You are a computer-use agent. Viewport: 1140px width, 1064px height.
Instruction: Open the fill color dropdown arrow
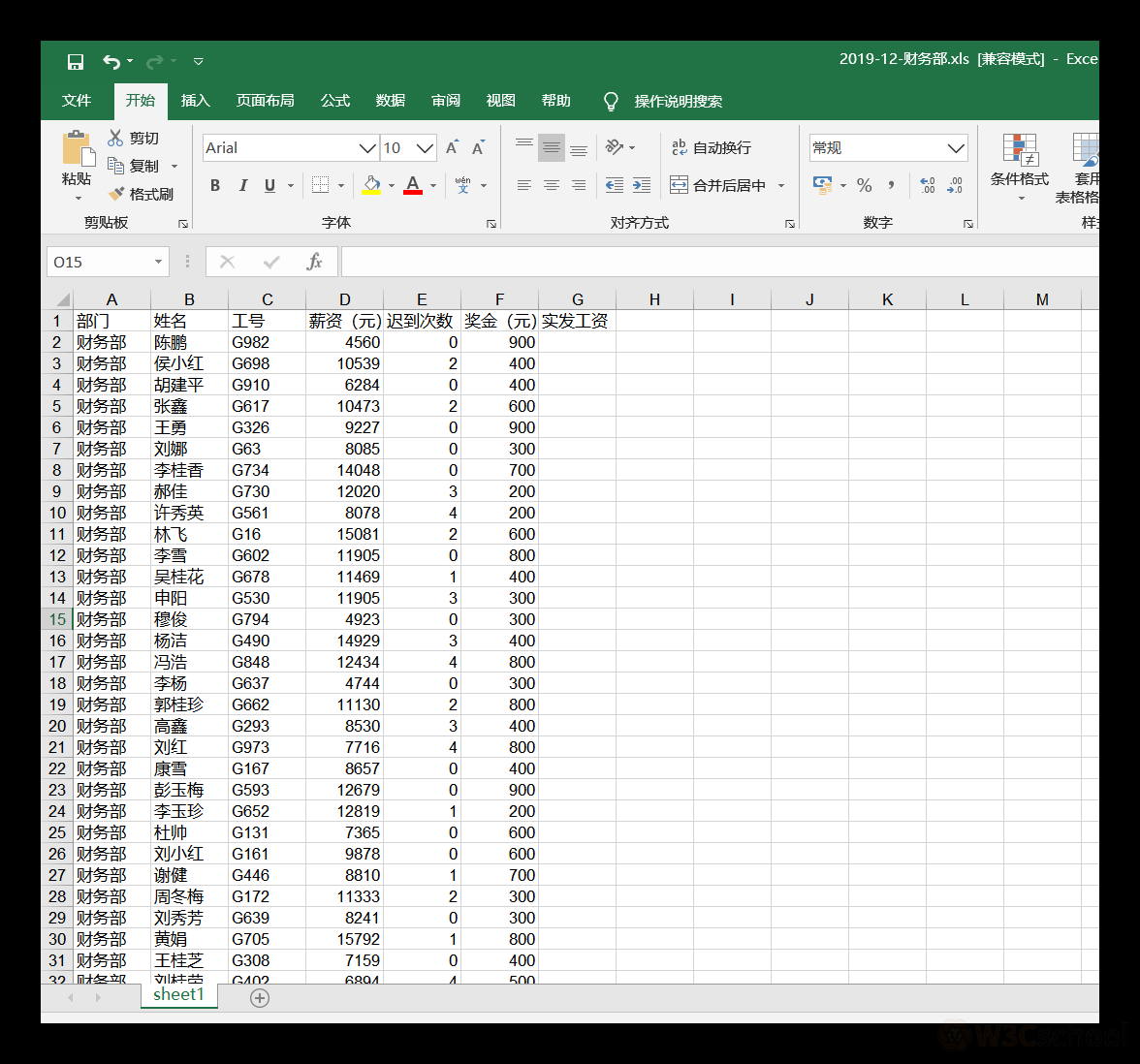coord(392,185)
